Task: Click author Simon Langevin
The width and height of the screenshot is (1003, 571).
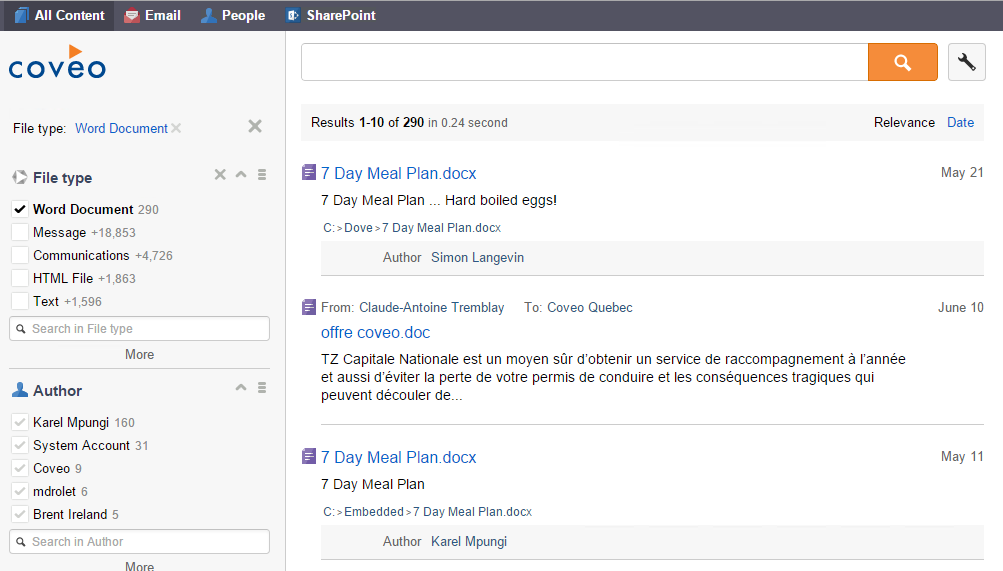Action: (x=477, y=258)
